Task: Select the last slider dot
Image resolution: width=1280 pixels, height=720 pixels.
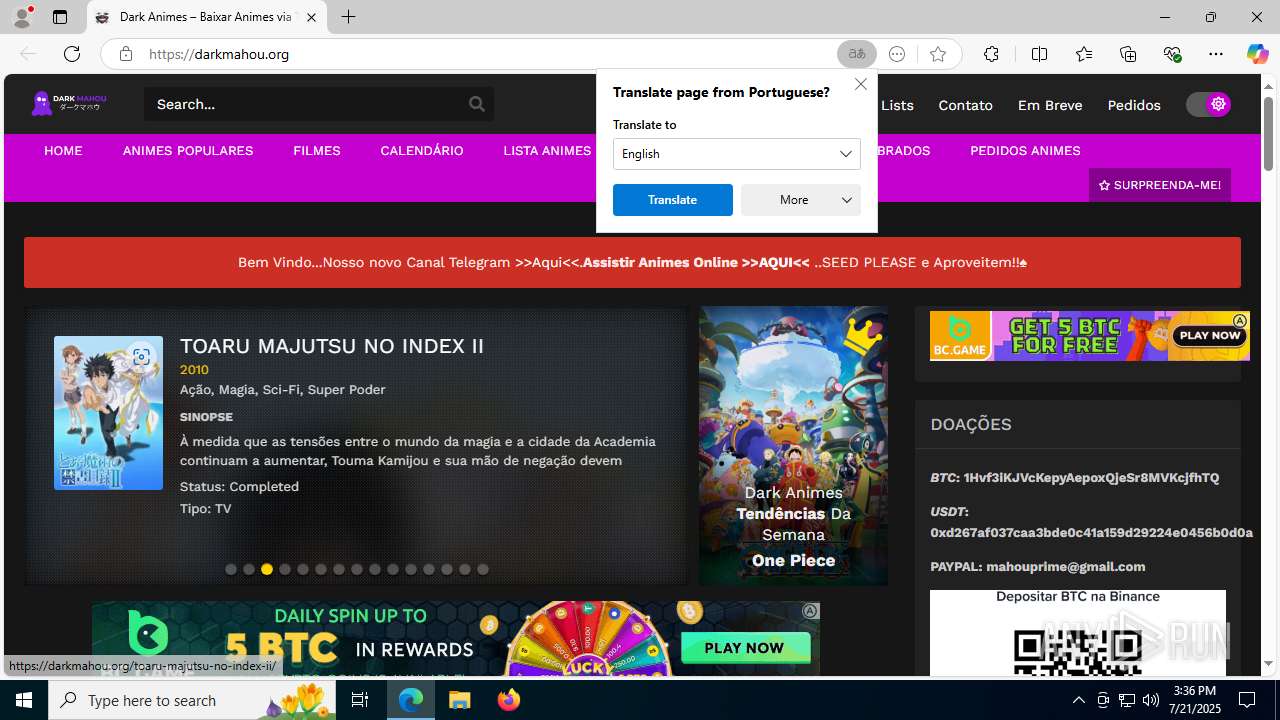Action: [x=483, y=569]
